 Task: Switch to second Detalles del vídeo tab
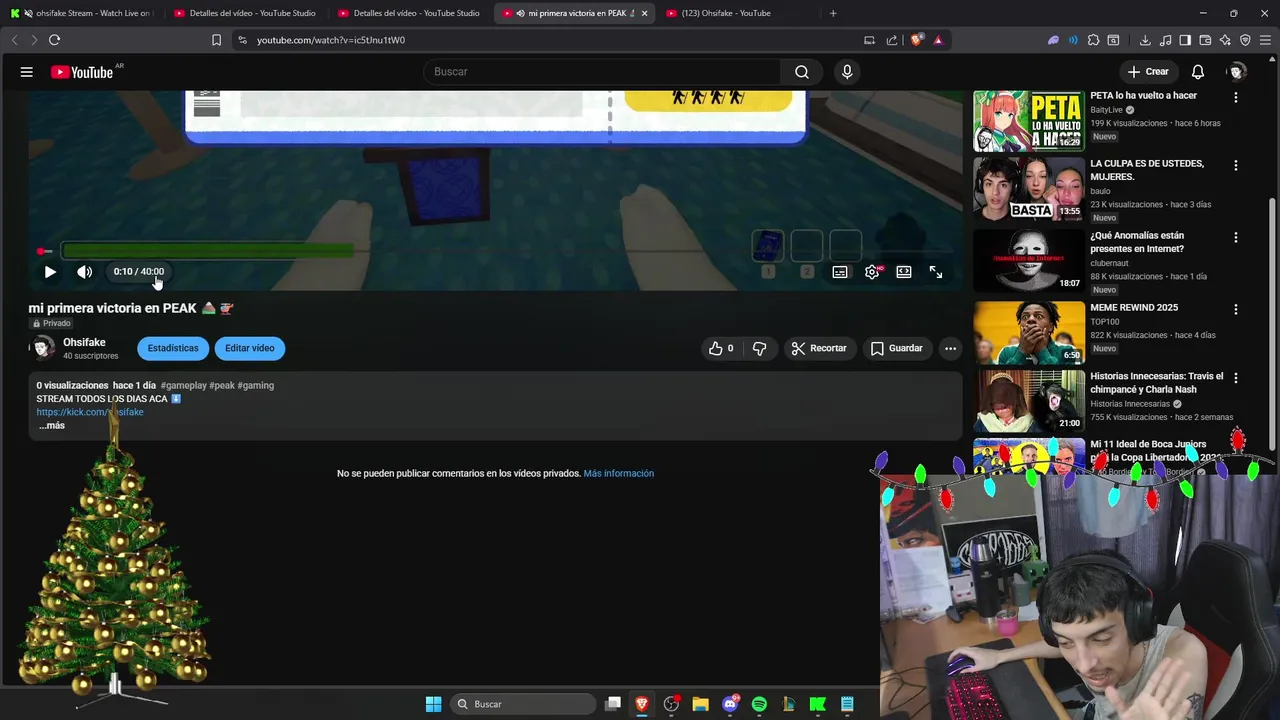(410, 13)
